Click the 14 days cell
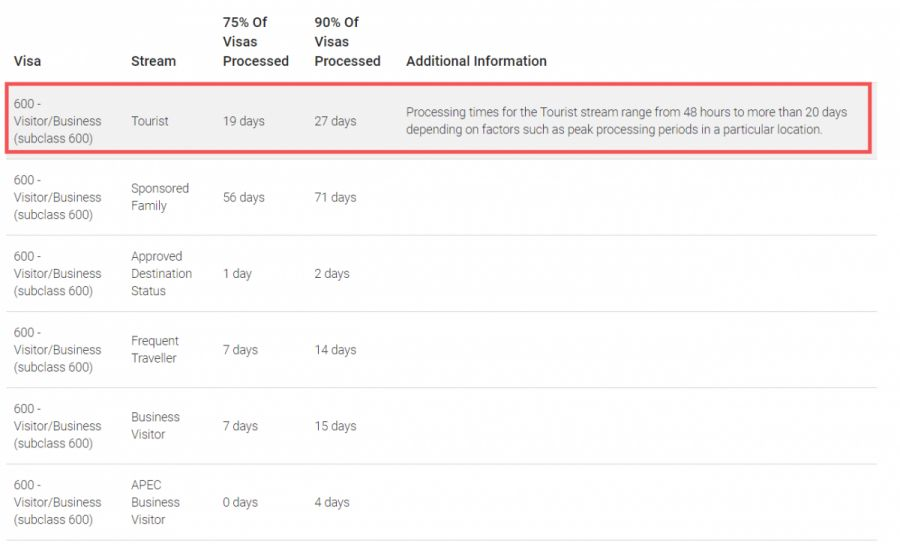This screenshot has height=544, width=900. [335, 350]
